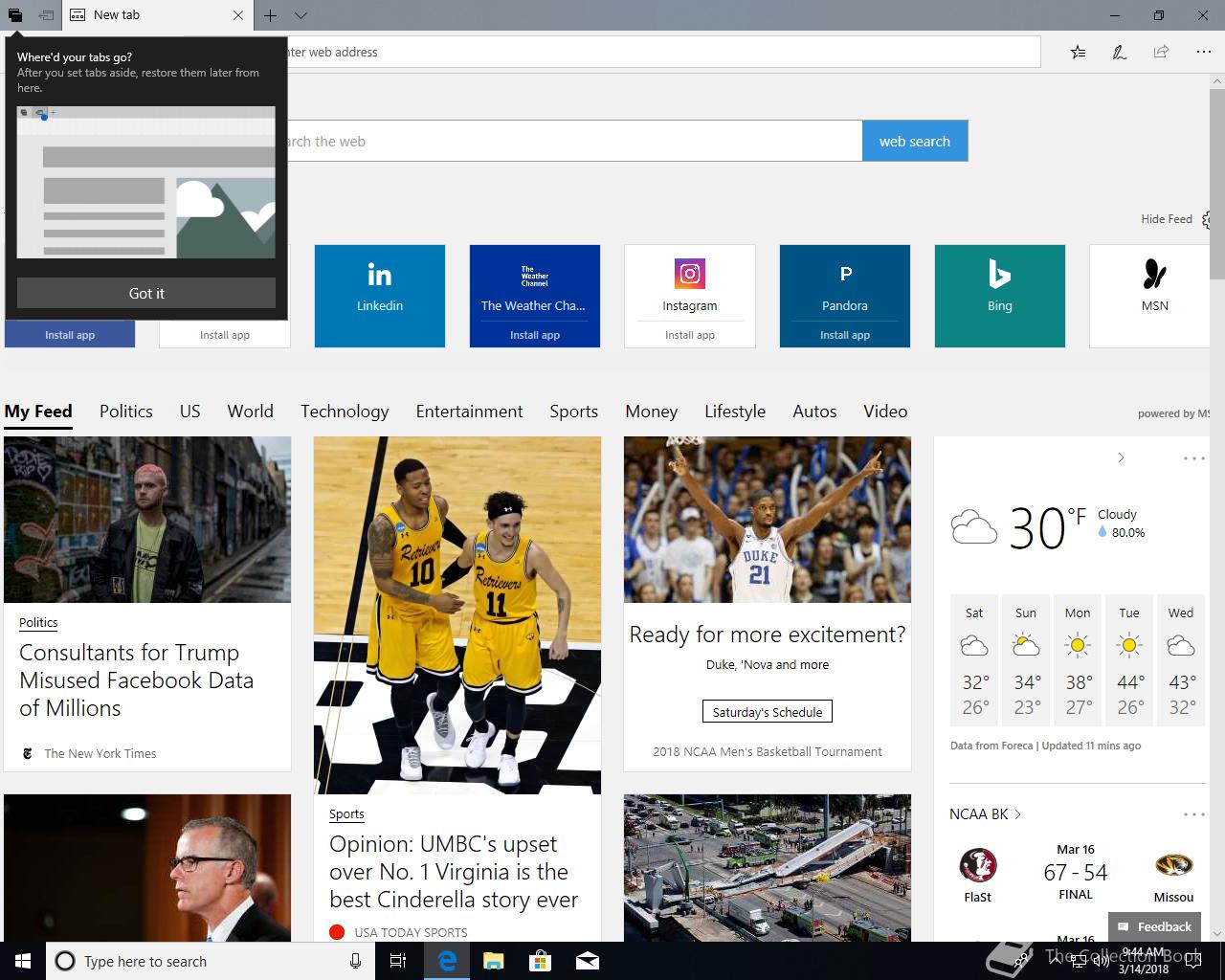Select Wed forecast column
The height and width of the screenshot is (980, 1225).
pyautogui.click(x=1181, y=660)
